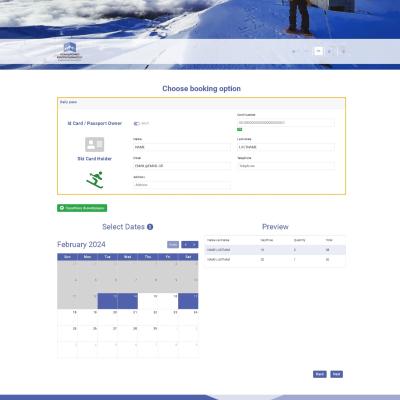Select February 20 on the calendar
400x400 pixels.
[108, 317]
